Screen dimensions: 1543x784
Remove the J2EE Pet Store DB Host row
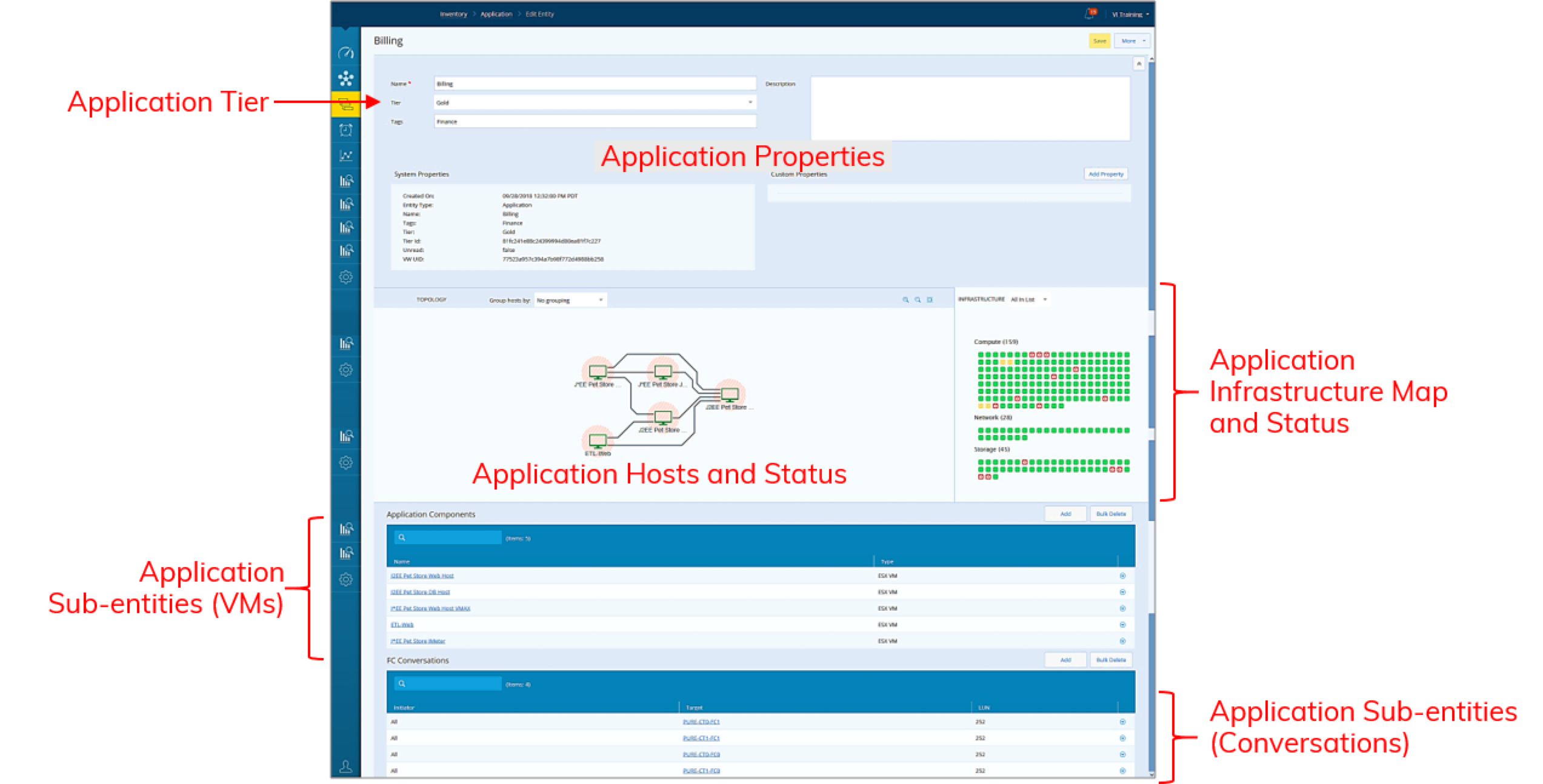point(1122,592)
